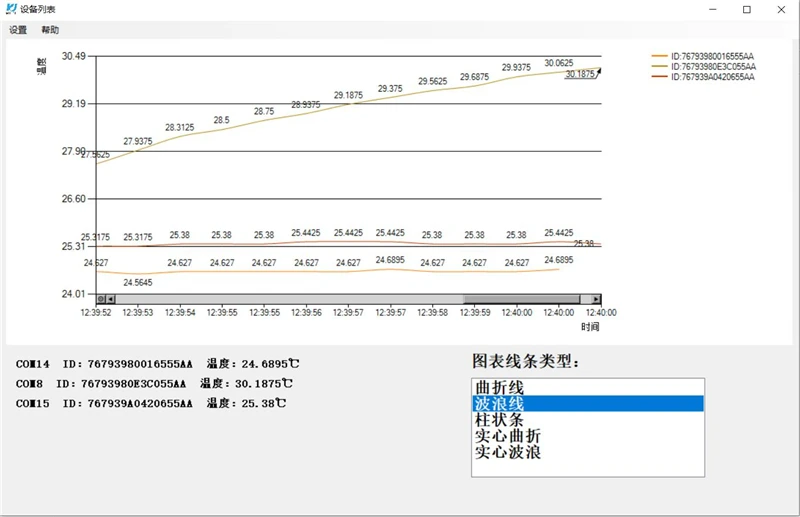The image size is (800, 517).
Task: Open the 设置 menu
Action: pos(18,30)
